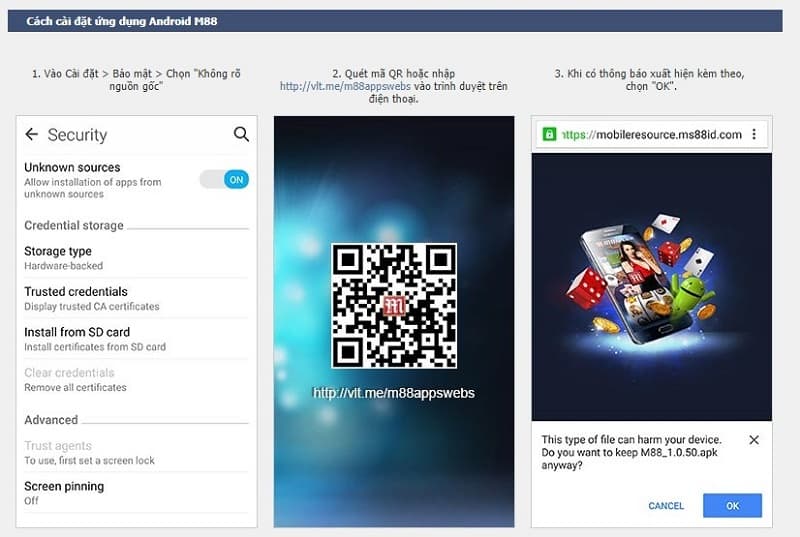
Task: Click the Credential storage section header
Action: click(x=74, y=225)
